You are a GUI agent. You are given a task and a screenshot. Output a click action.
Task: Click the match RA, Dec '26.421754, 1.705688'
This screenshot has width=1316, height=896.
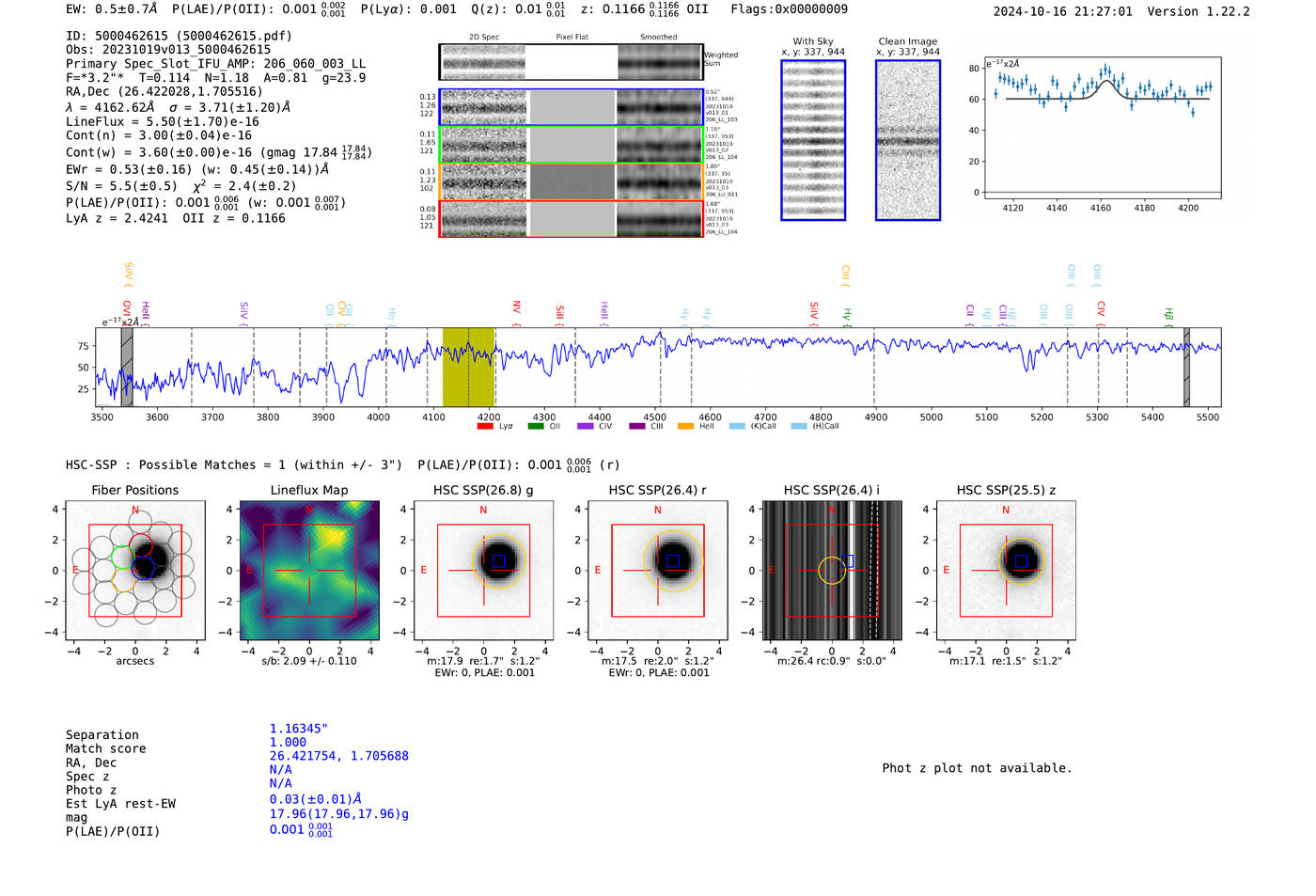[x=339, y=756]
